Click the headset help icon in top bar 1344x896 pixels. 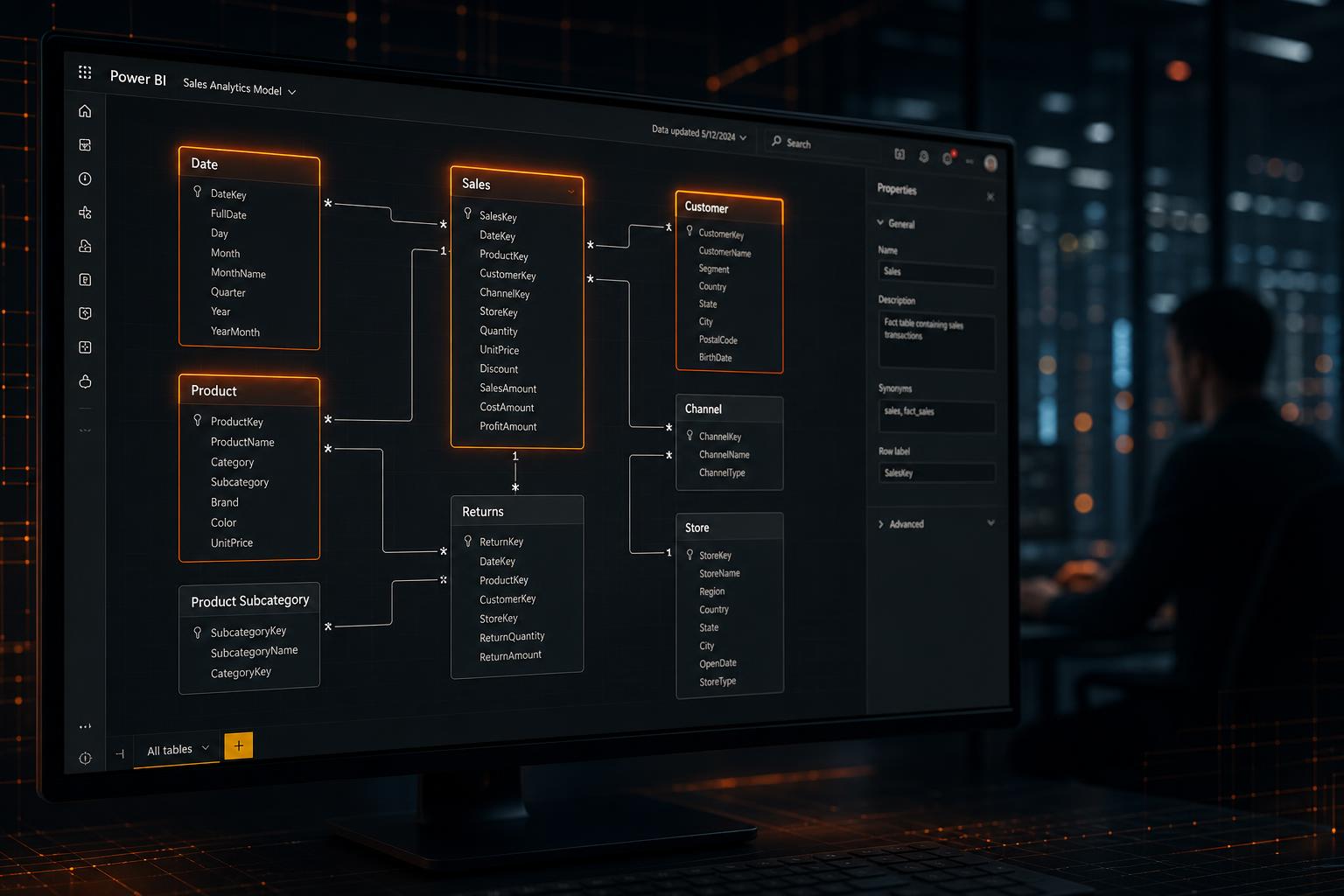pyautogui.click(x=924, y=156)
